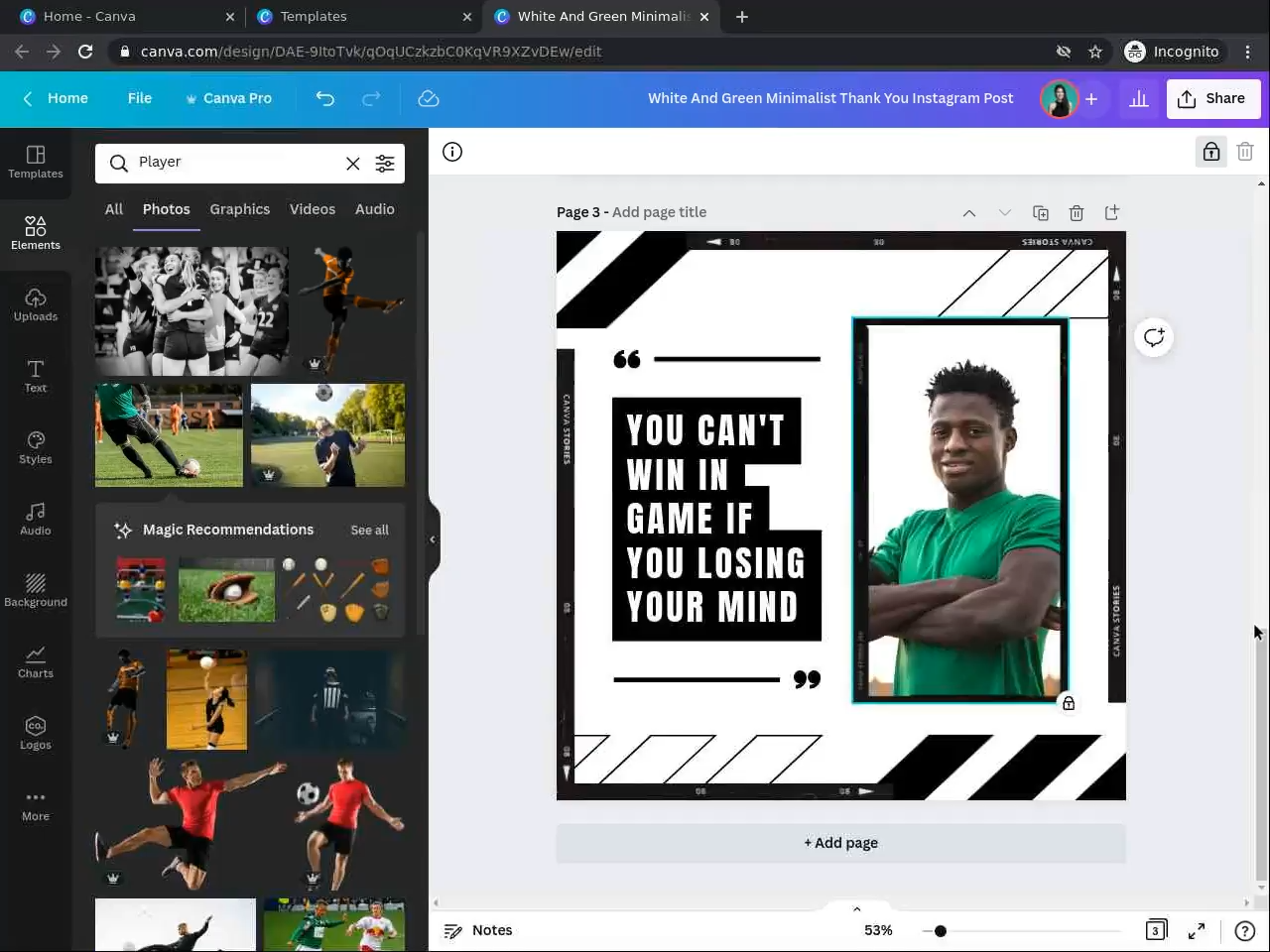Switch to the Videos tab

click(313, 209)
